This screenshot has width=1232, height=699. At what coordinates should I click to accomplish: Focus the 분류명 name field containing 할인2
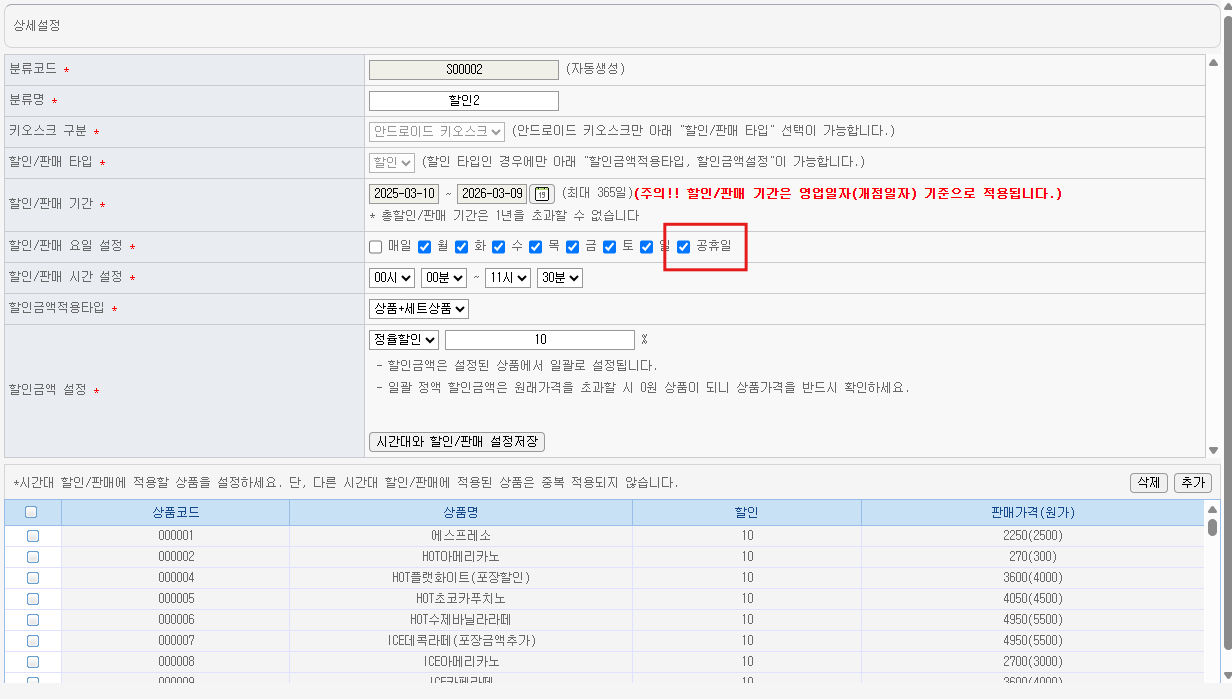click(463, 101)
